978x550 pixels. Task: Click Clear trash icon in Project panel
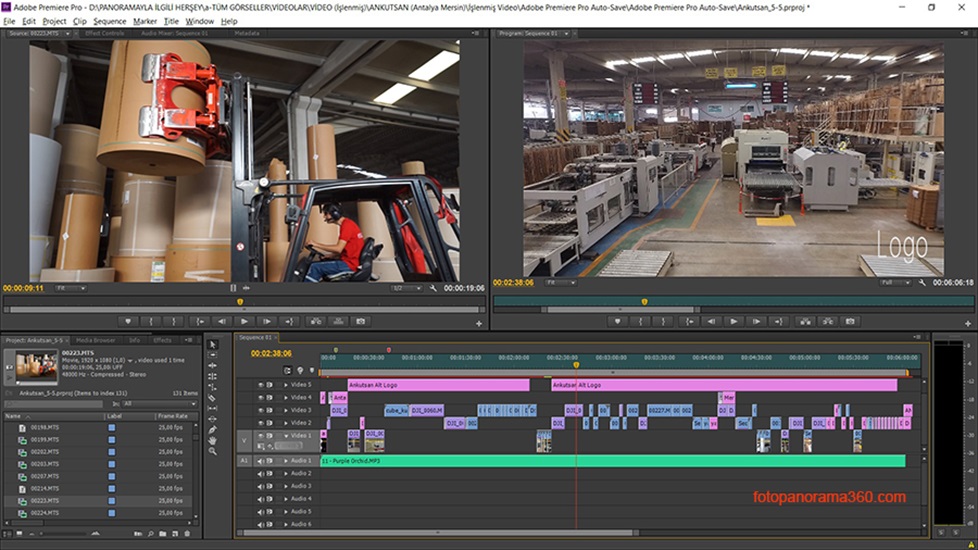187,534
